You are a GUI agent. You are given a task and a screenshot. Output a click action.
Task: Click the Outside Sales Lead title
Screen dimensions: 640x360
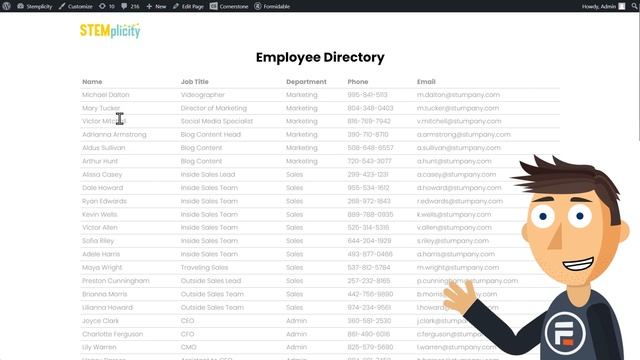click(x=211, y=281)
